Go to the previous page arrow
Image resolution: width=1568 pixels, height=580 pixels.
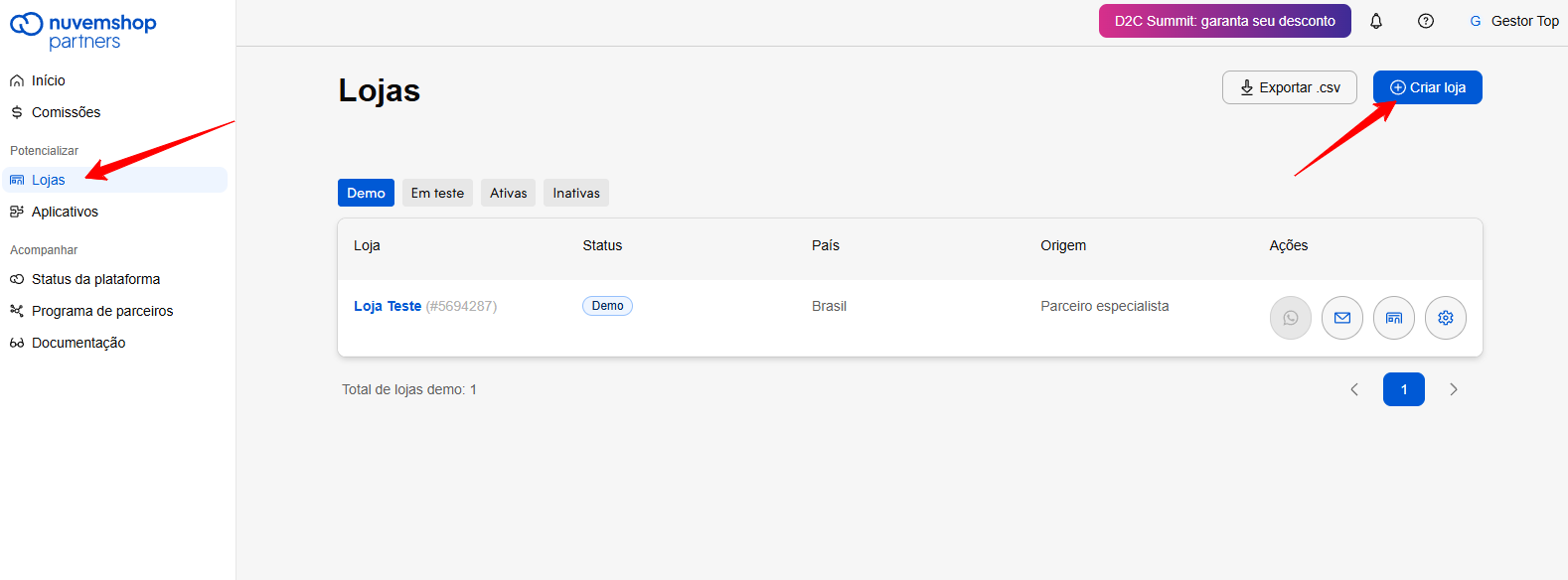pos(1354,389)
